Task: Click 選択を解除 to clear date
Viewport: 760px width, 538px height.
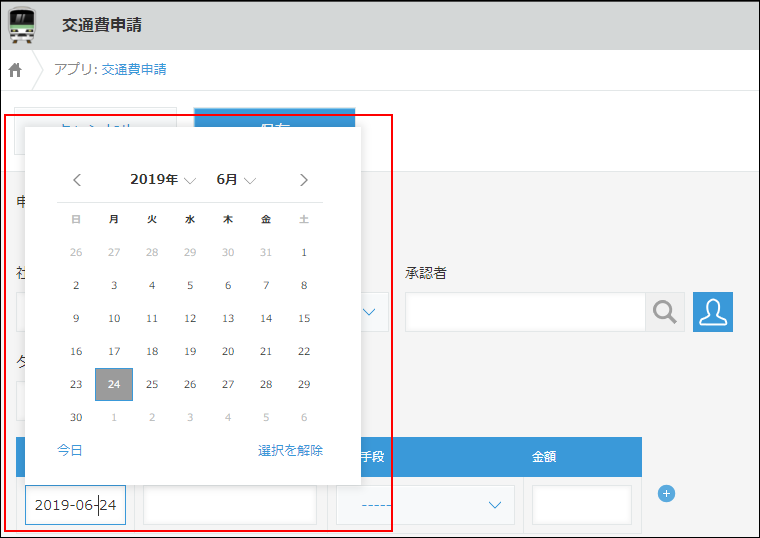Action: click(x=290, y=450)
